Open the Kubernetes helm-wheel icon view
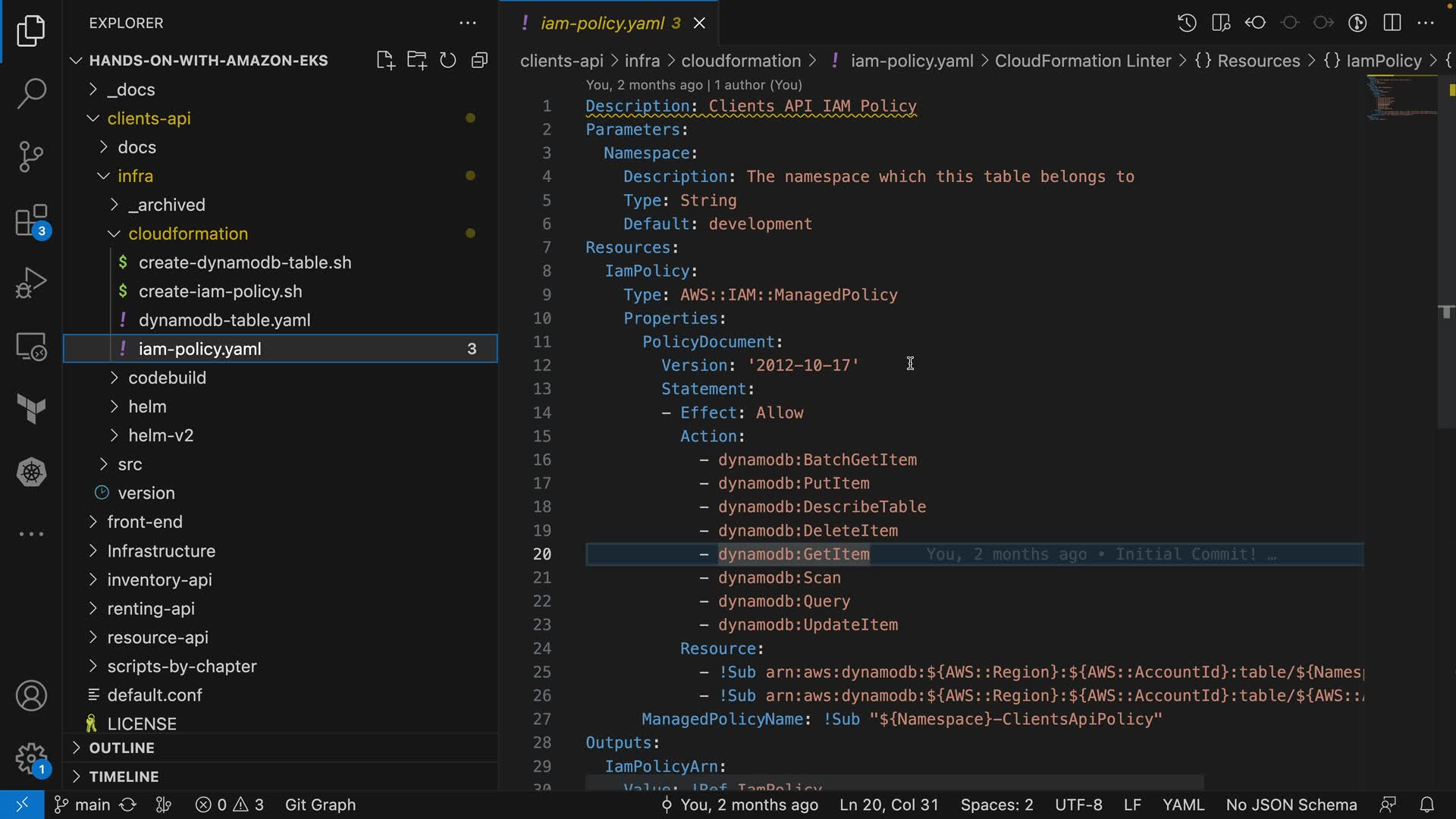The image size is (1456, 819). [31, 472]
